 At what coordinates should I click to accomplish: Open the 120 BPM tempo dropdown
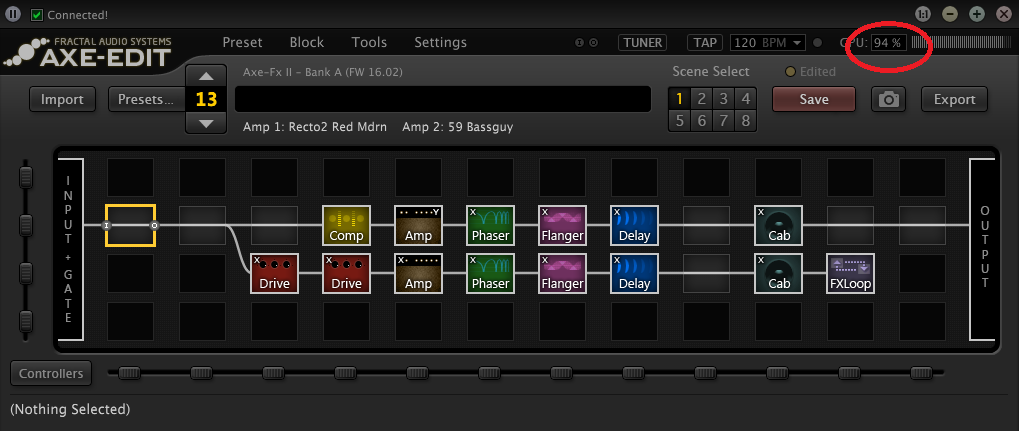point(767,43)
